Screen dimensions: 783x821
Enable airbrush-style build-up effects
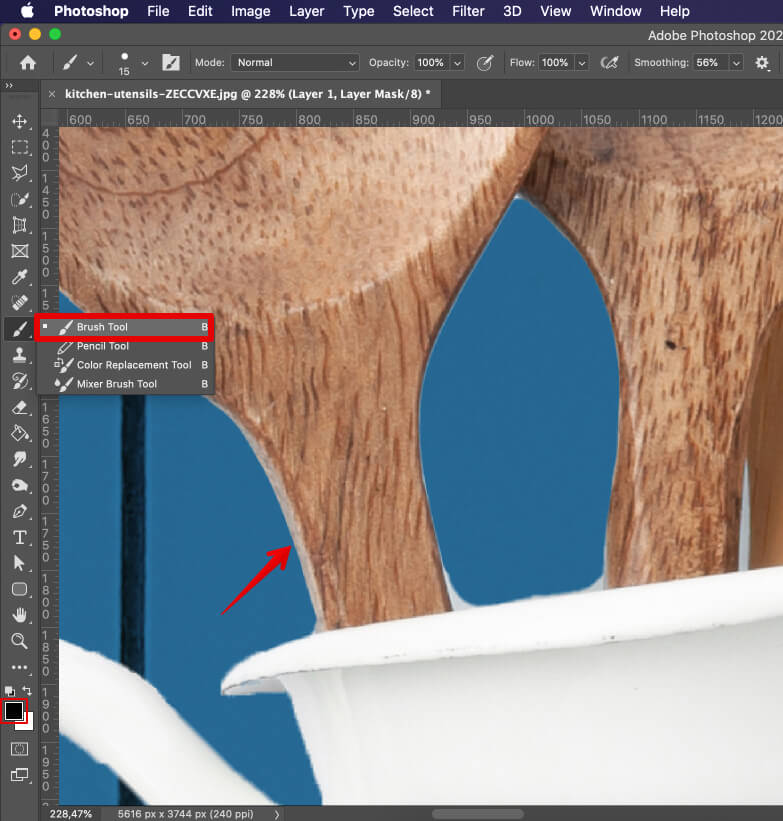[609, 63]
